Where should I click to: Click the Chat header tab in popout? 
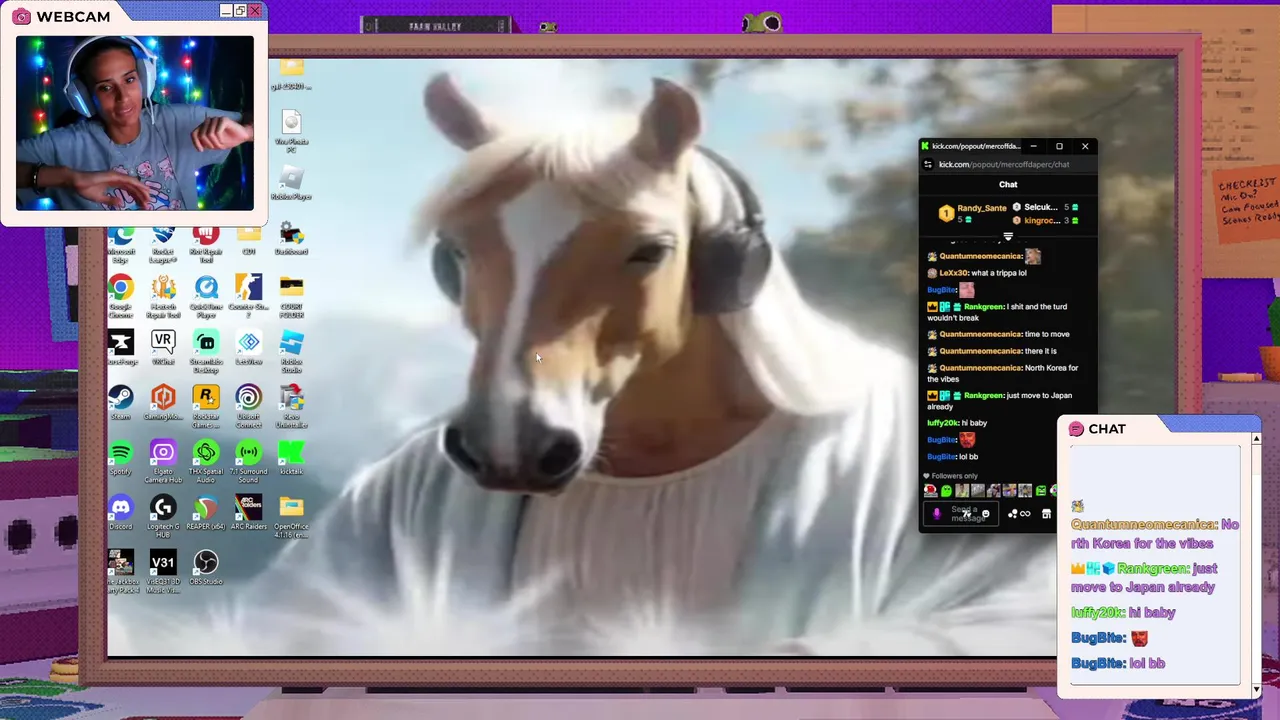pos(1008,184)
